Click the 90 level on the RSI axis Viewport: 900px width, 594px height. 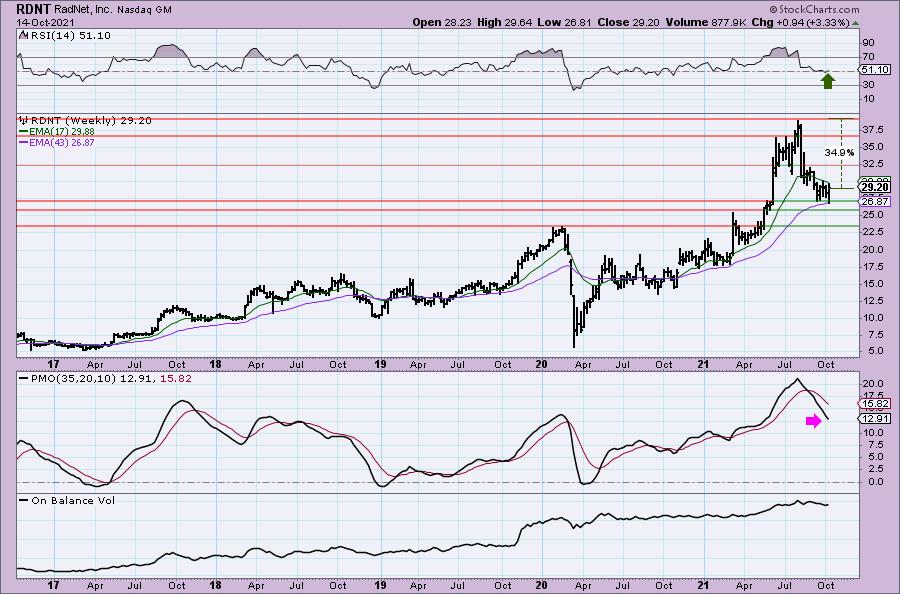pos(868,43)
